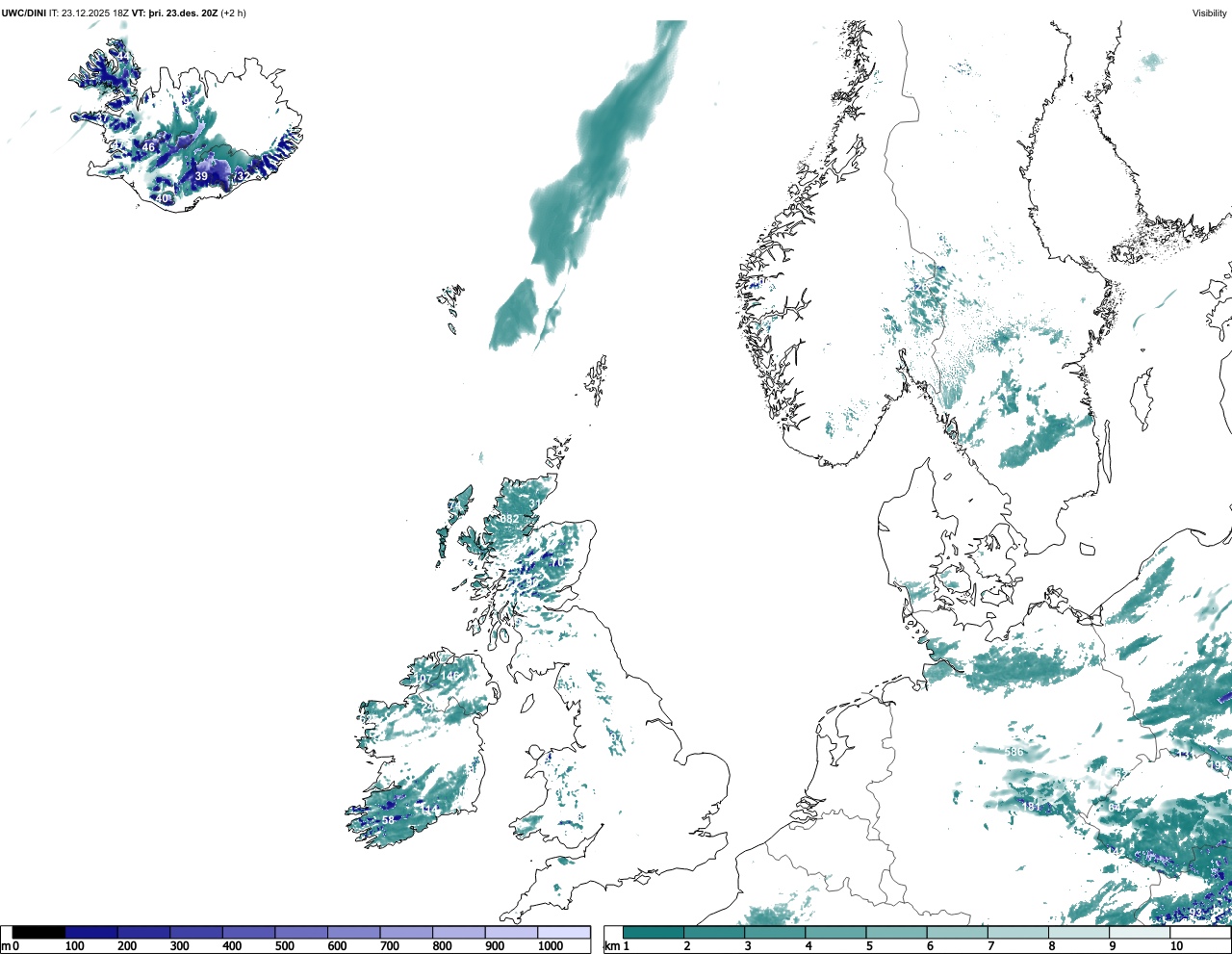Pick the 900–1000 m pale lavender swatch

511,932
